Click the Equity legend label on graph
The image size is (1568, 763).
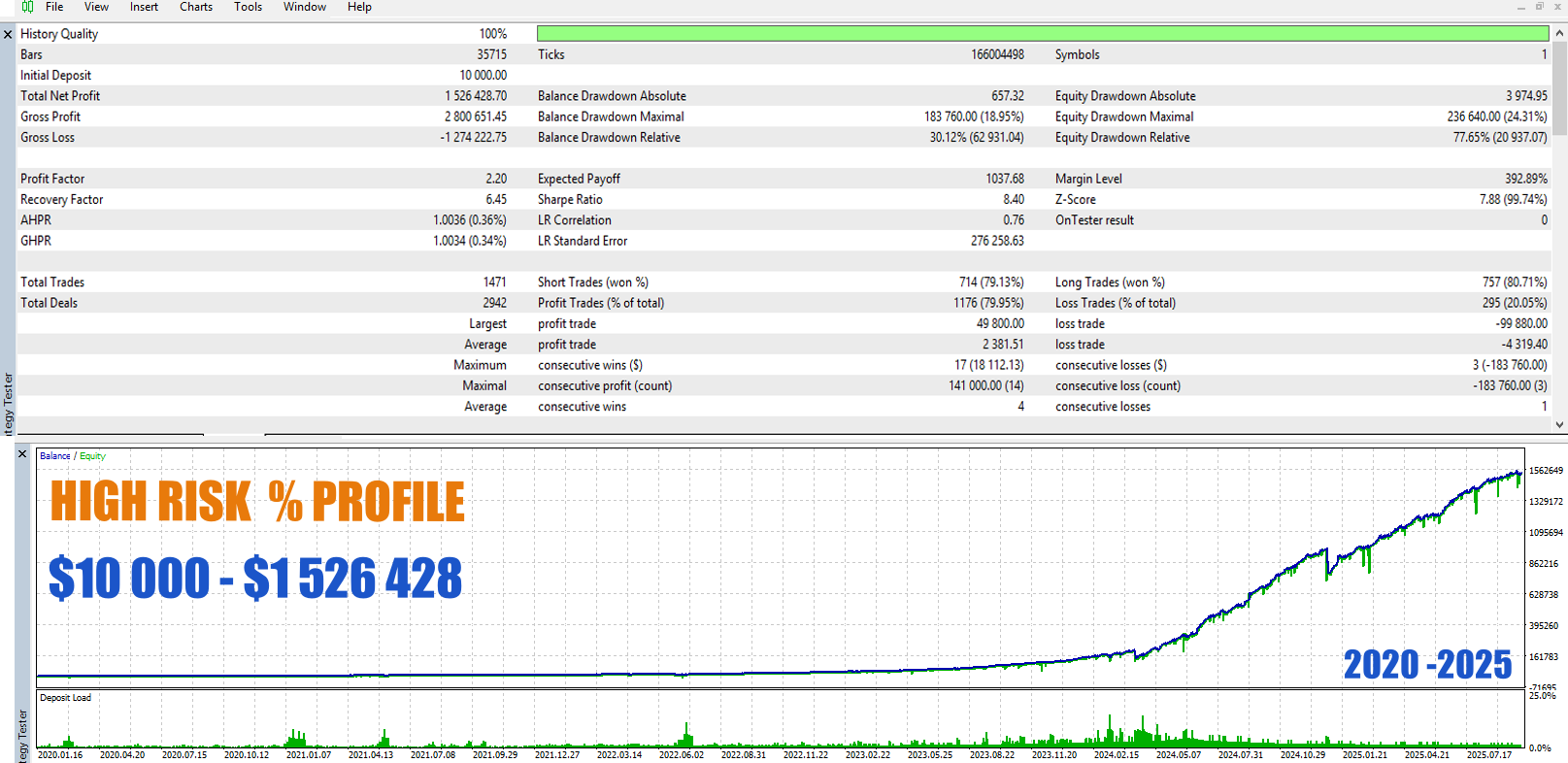pyautogui.click(x=92, y=456)
